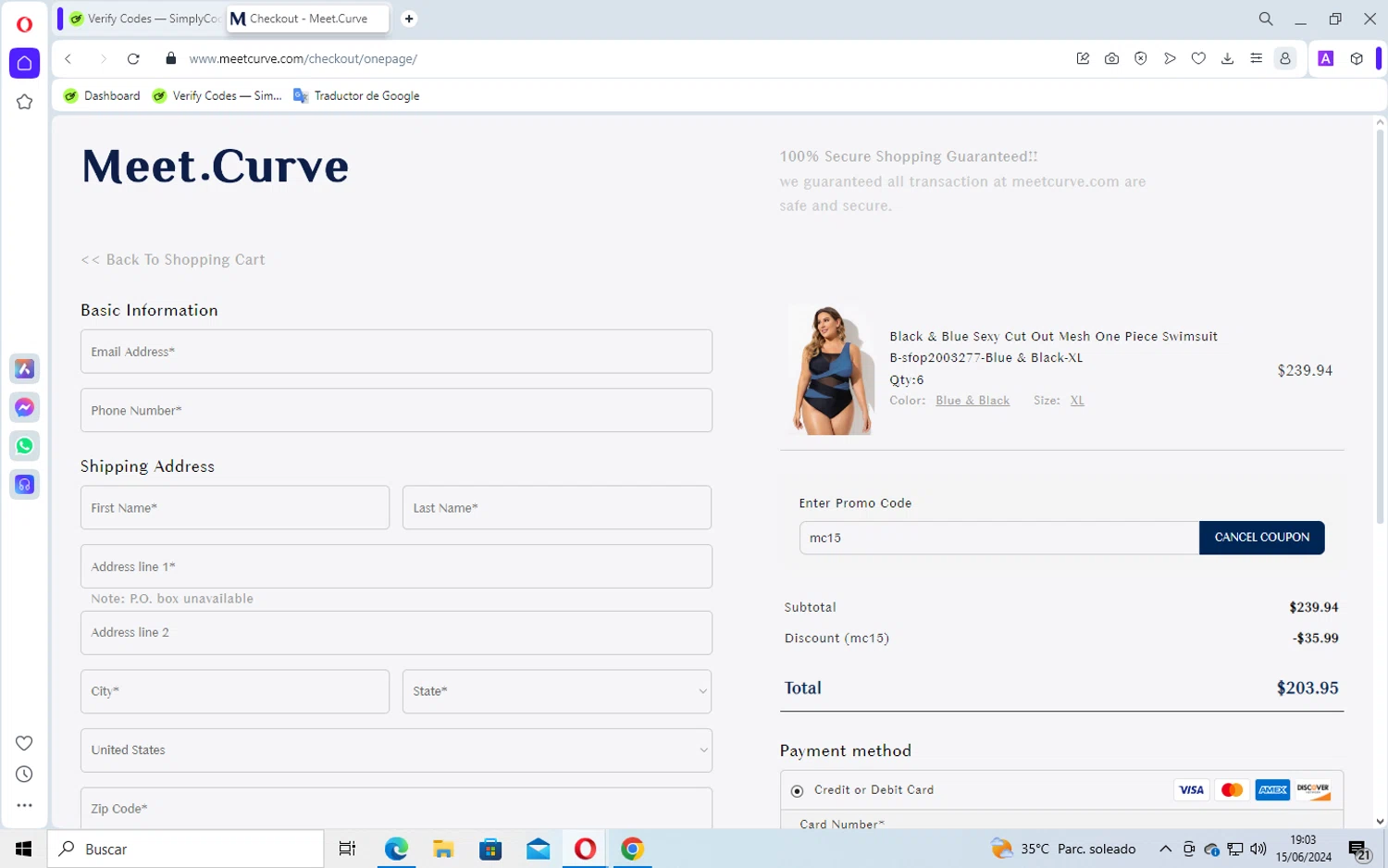This screenshot has width=1388, height=868.
Task: Click the Blue & Black color link
Action: pos(973,401)
